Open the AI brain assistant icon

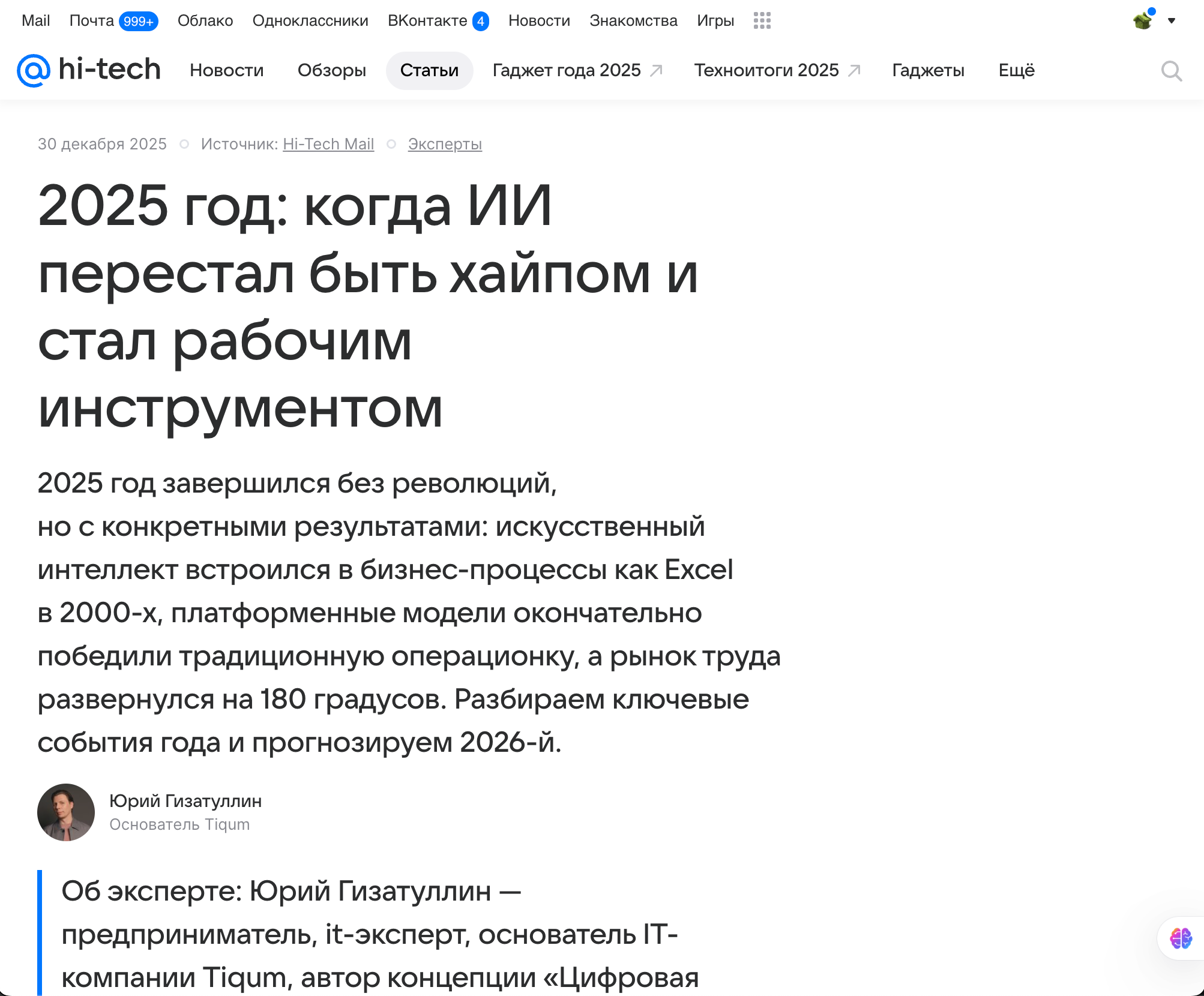pos(1181,938)
